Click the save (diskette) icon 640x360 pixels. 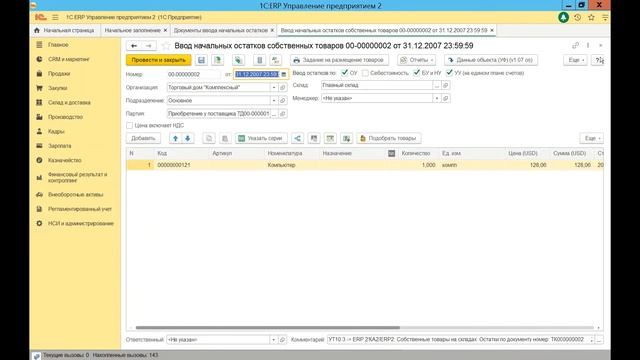(201, 60)
